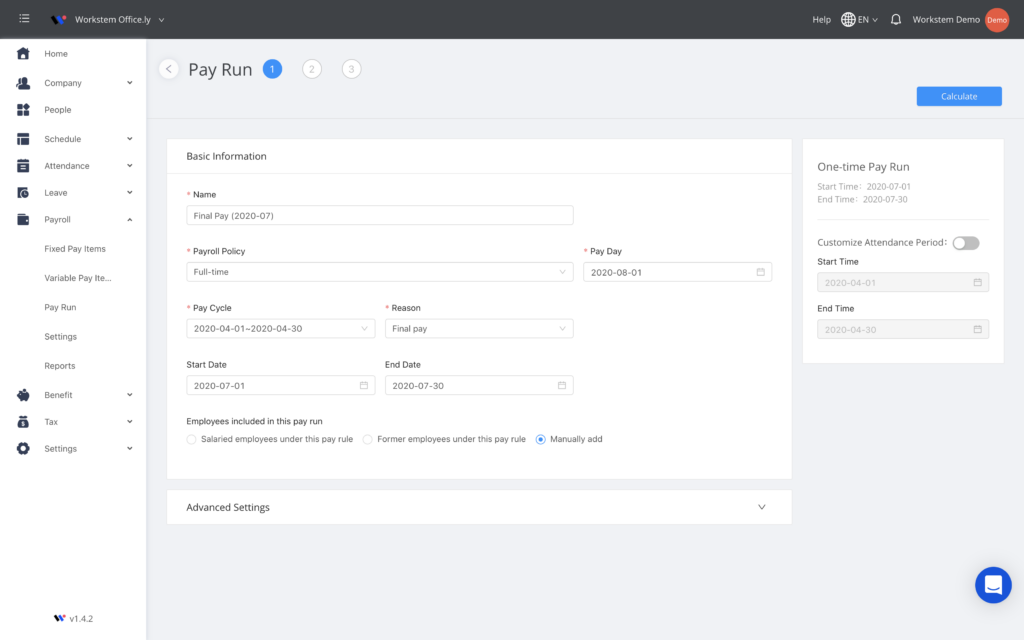Click the Help link in top bar
1024x640 pixels.
[x=821, y=19]
